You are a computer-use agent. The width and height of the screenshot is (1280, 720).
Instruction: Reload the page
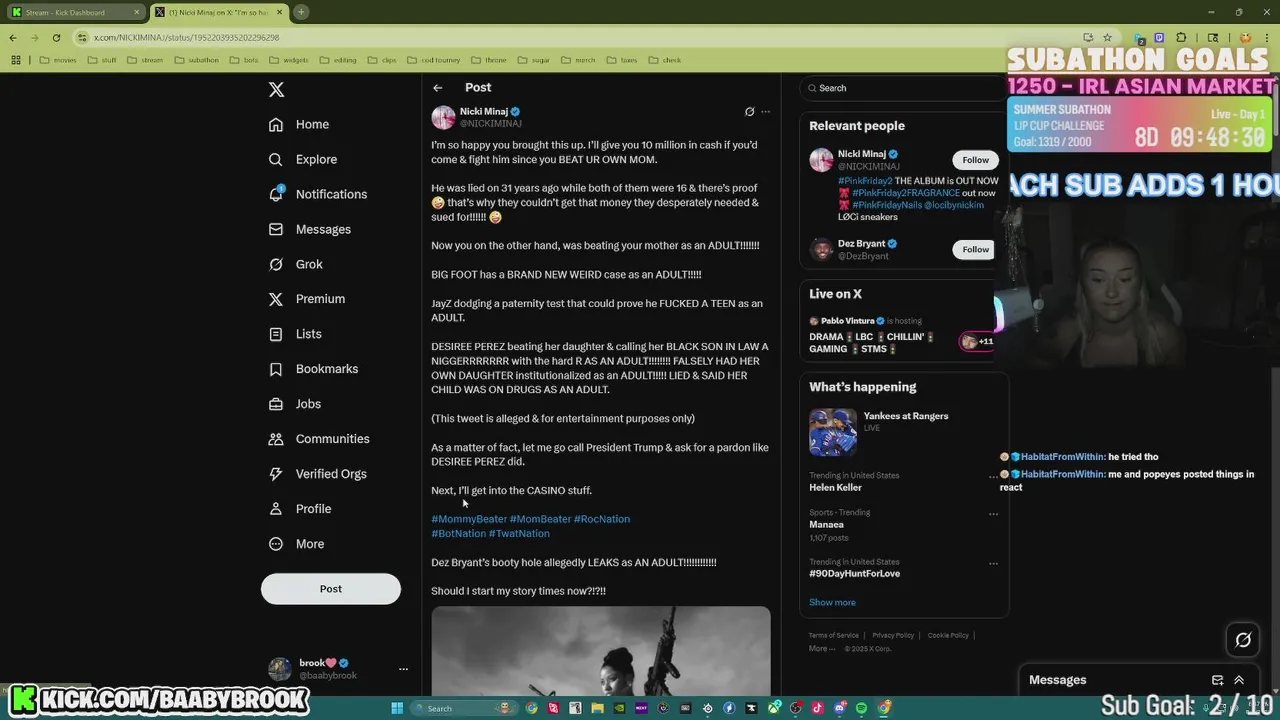pos(56,37)
